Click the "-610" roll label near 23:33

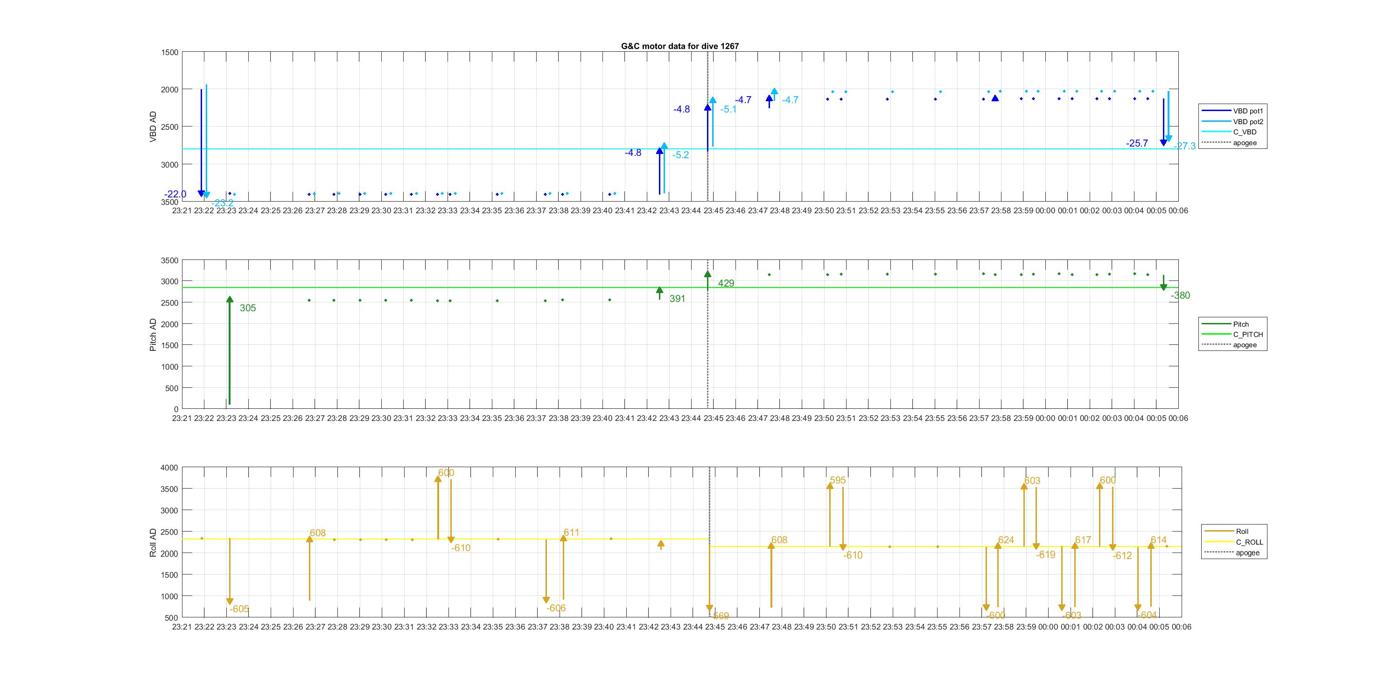[461, 548]
